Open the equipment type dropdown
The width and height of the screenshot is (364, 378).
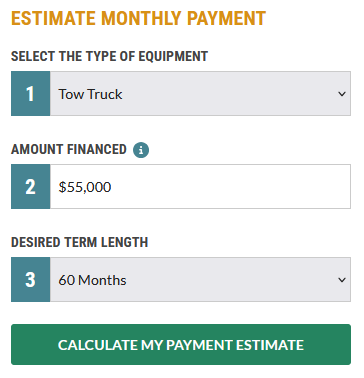200,94
